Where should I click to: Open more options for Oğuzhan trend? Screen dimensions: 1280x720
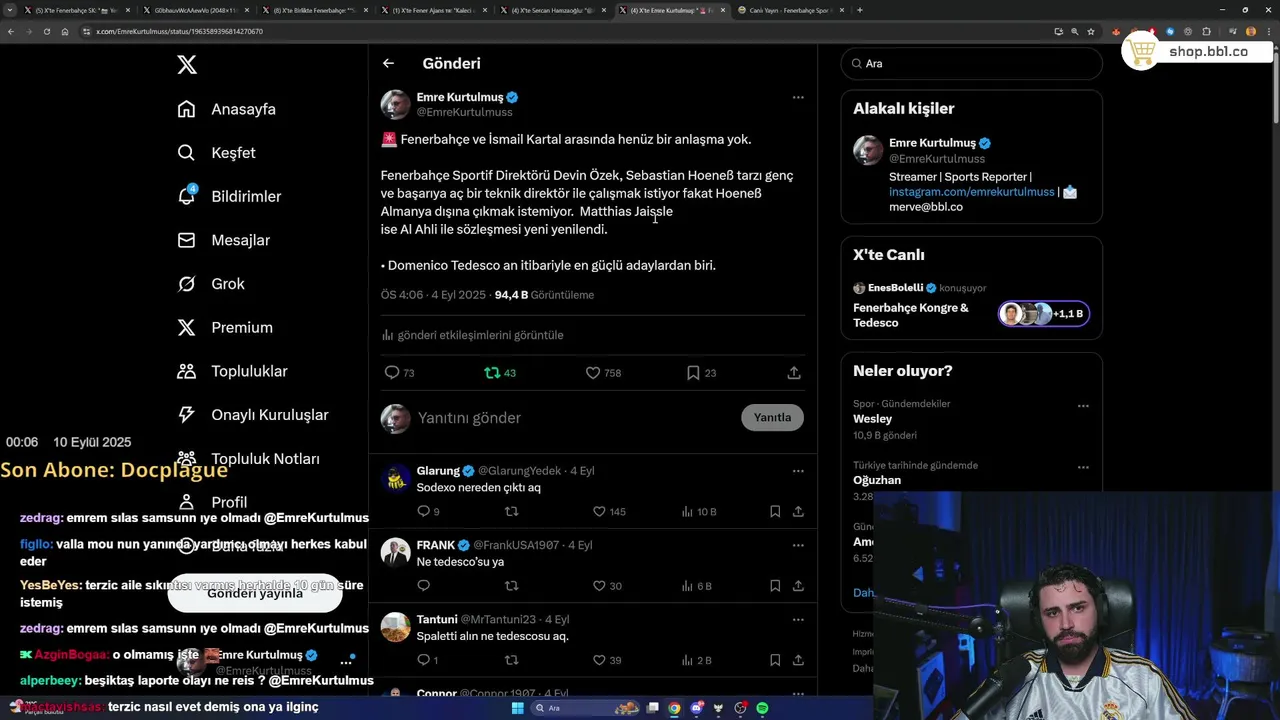[1083, 467]
